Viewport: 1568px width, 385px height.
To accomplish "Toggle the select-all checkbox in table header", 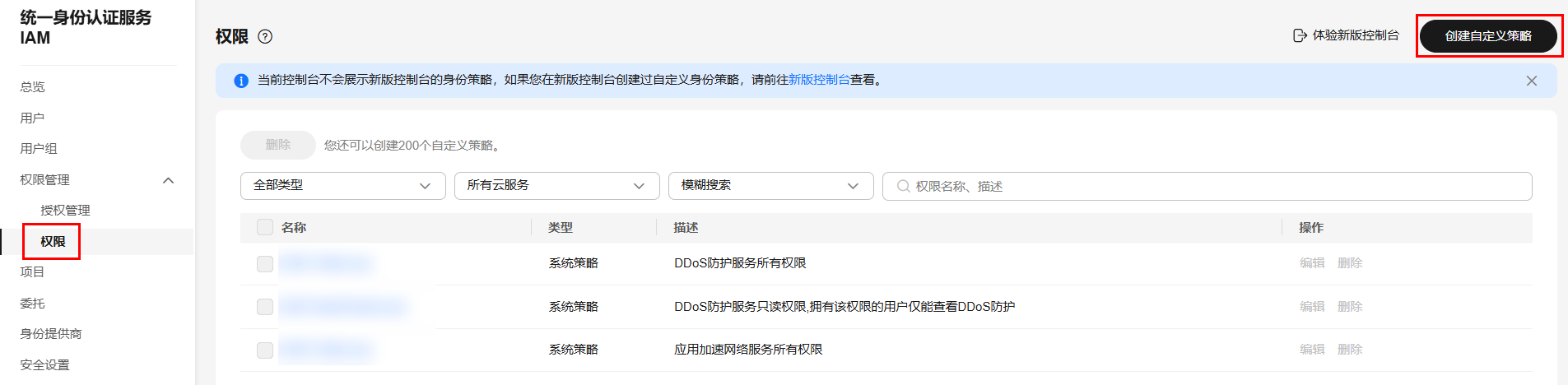I will [x=265, y=227].
